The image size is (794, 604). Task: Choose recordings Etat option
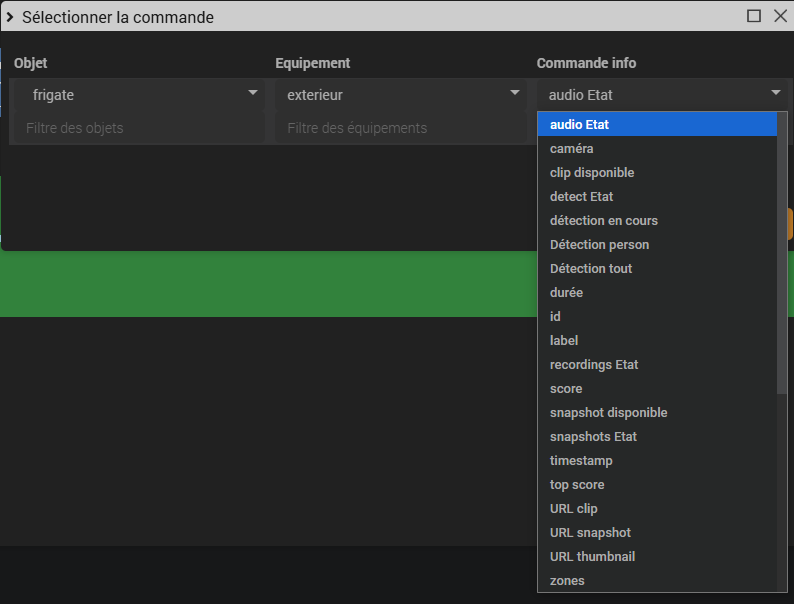tap(657, 365)
